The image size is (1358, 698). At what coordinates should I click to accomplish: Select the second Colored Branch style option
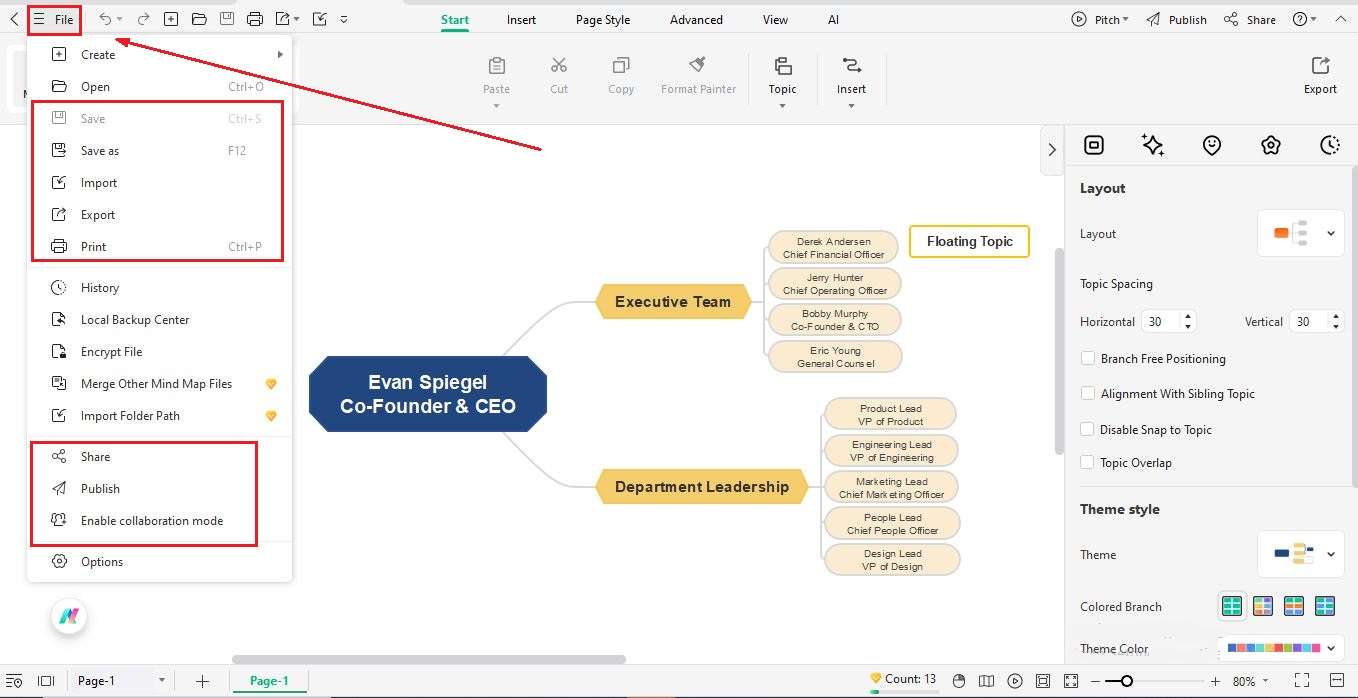1263,606
